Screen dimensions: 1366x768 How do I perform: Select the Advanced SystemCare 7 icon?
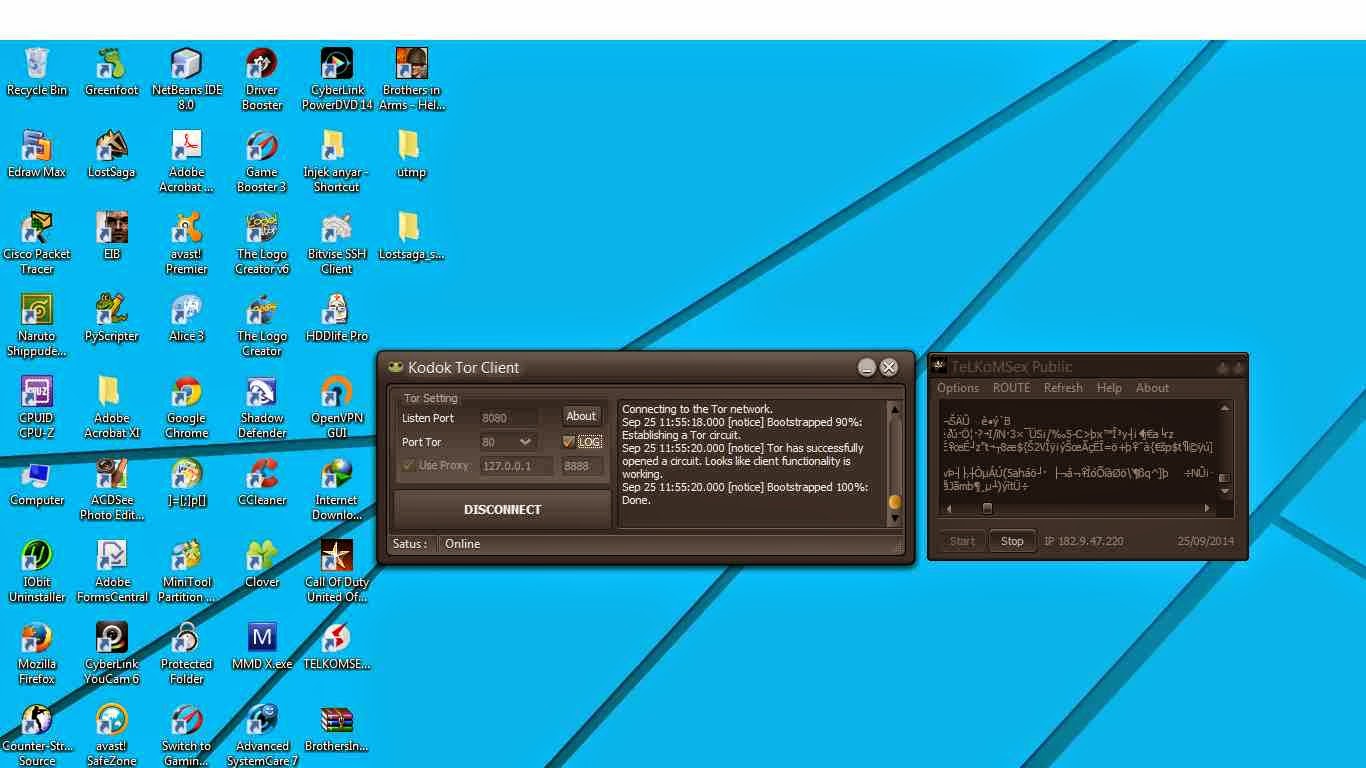(x=262, y=735)
